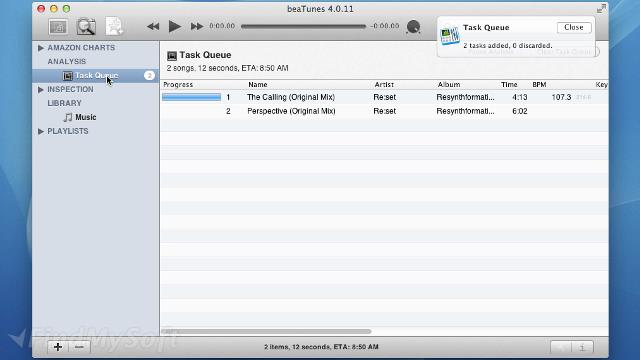Image resolution: width=640 pixels, height=360 pixels.
Task: Select Task Queue in sidebar
Action: point(96,76)
